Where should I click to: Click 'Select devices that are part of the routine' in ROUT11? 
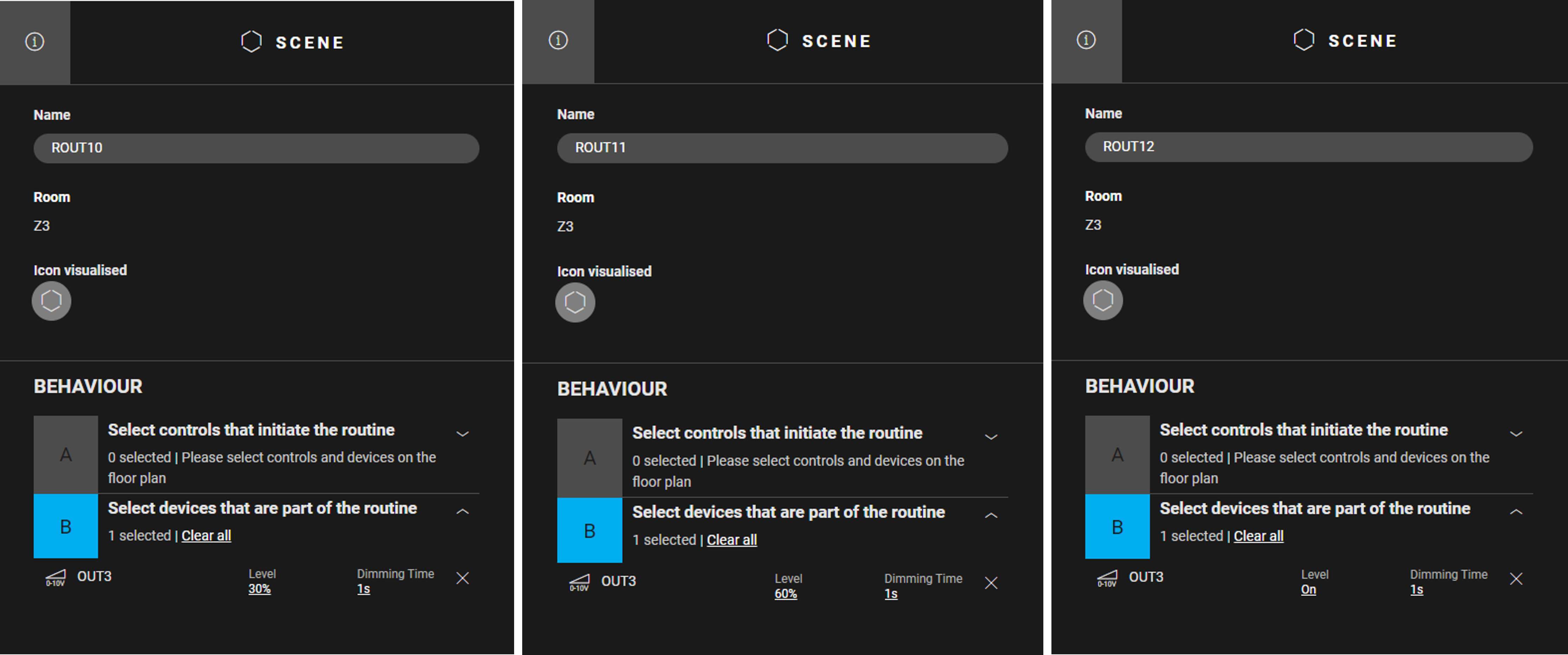click(788, 512)
